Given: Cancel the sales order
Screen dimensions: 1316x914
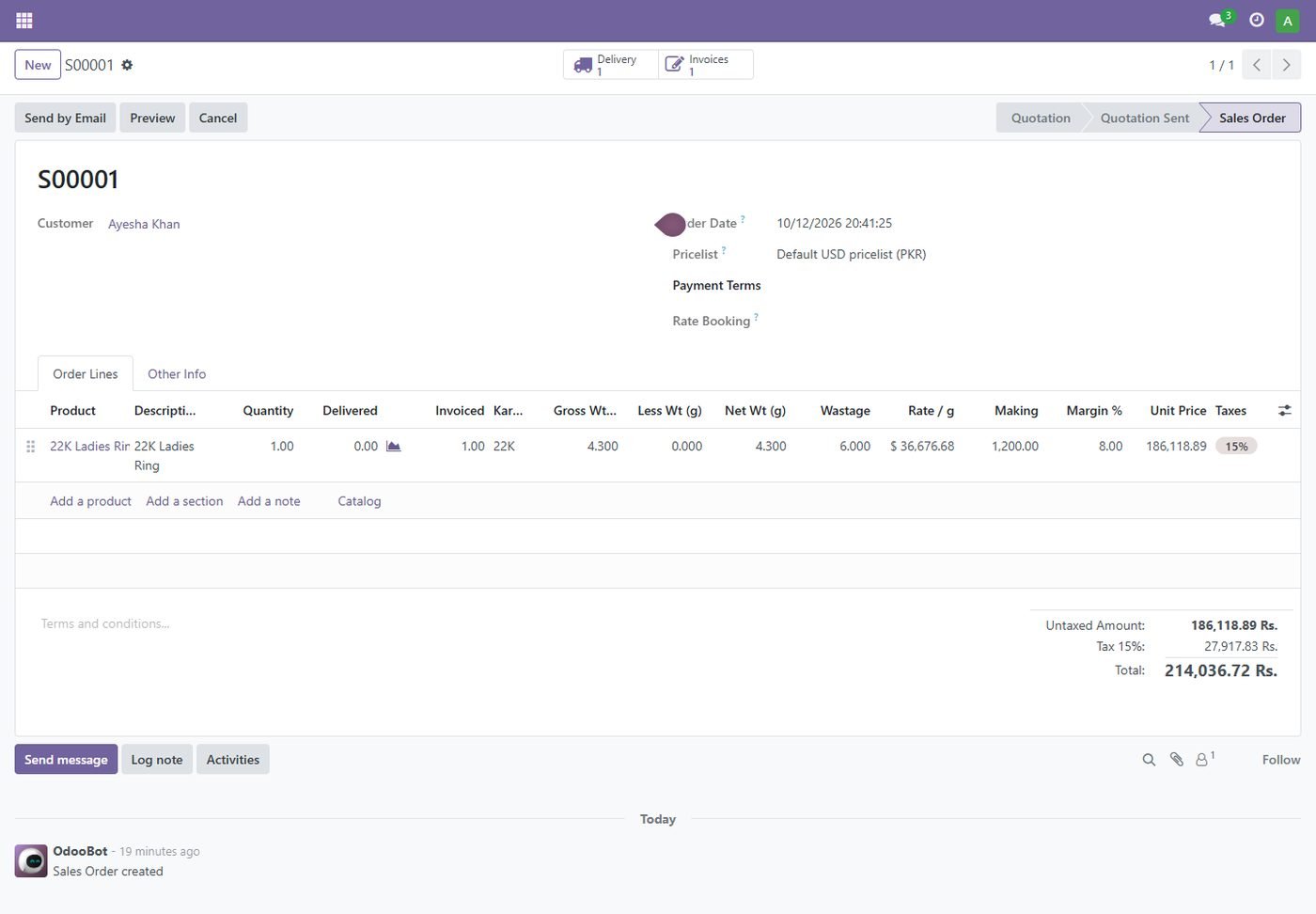Looking at the screenshot, I should click(x=218, y=118).
